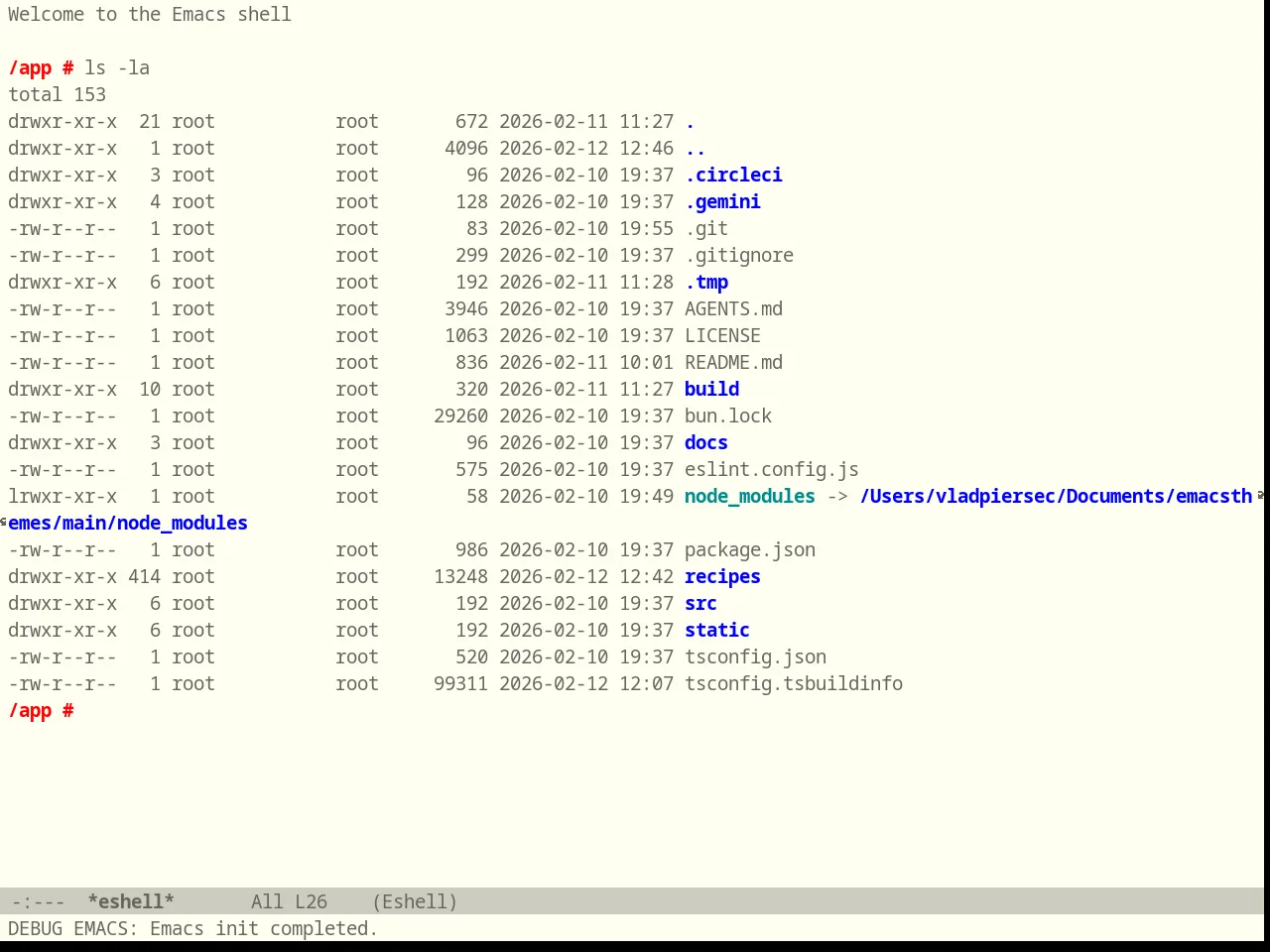This screenshot has width=1270, height=952.
Task: Select the tsconfig.tsbuildinfo file name
Action: pos(794,684)
